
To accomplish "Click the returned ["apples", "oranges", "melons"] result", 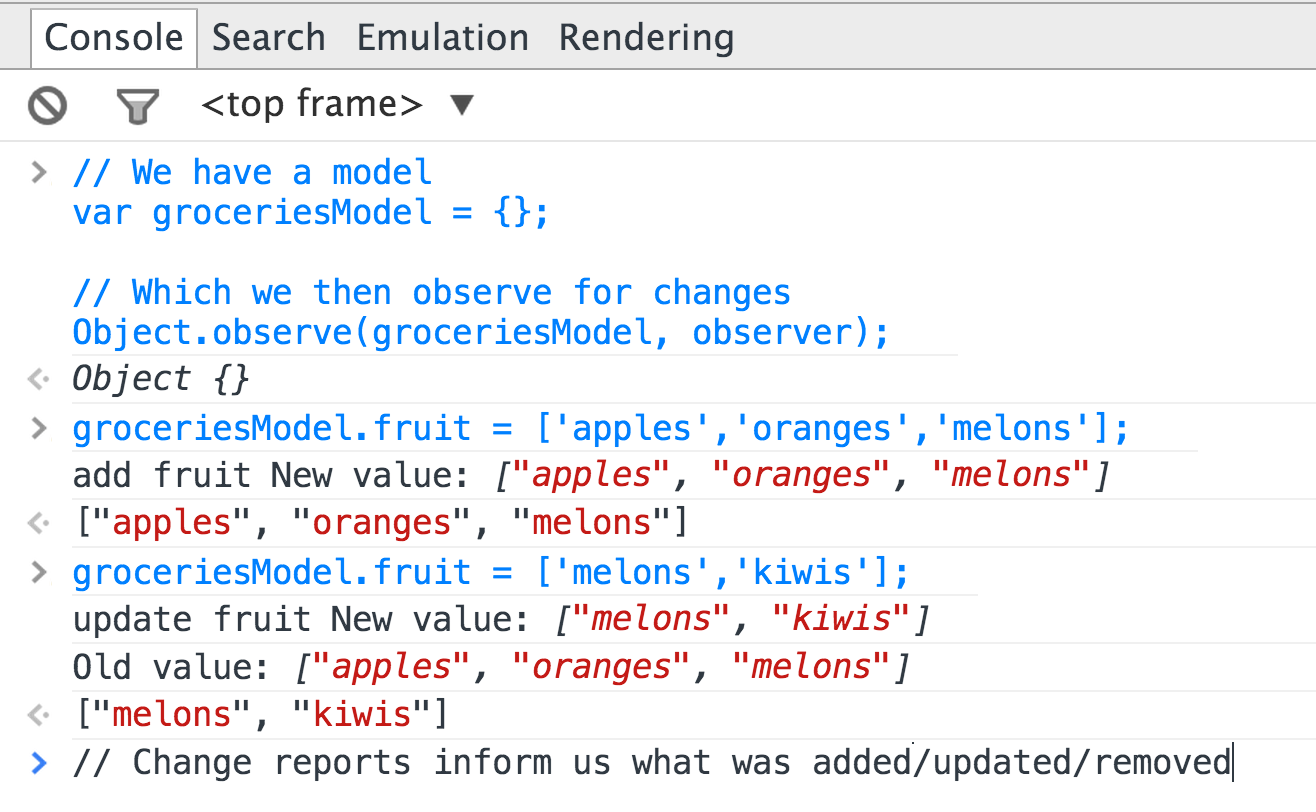I will (x=381, y=523).
